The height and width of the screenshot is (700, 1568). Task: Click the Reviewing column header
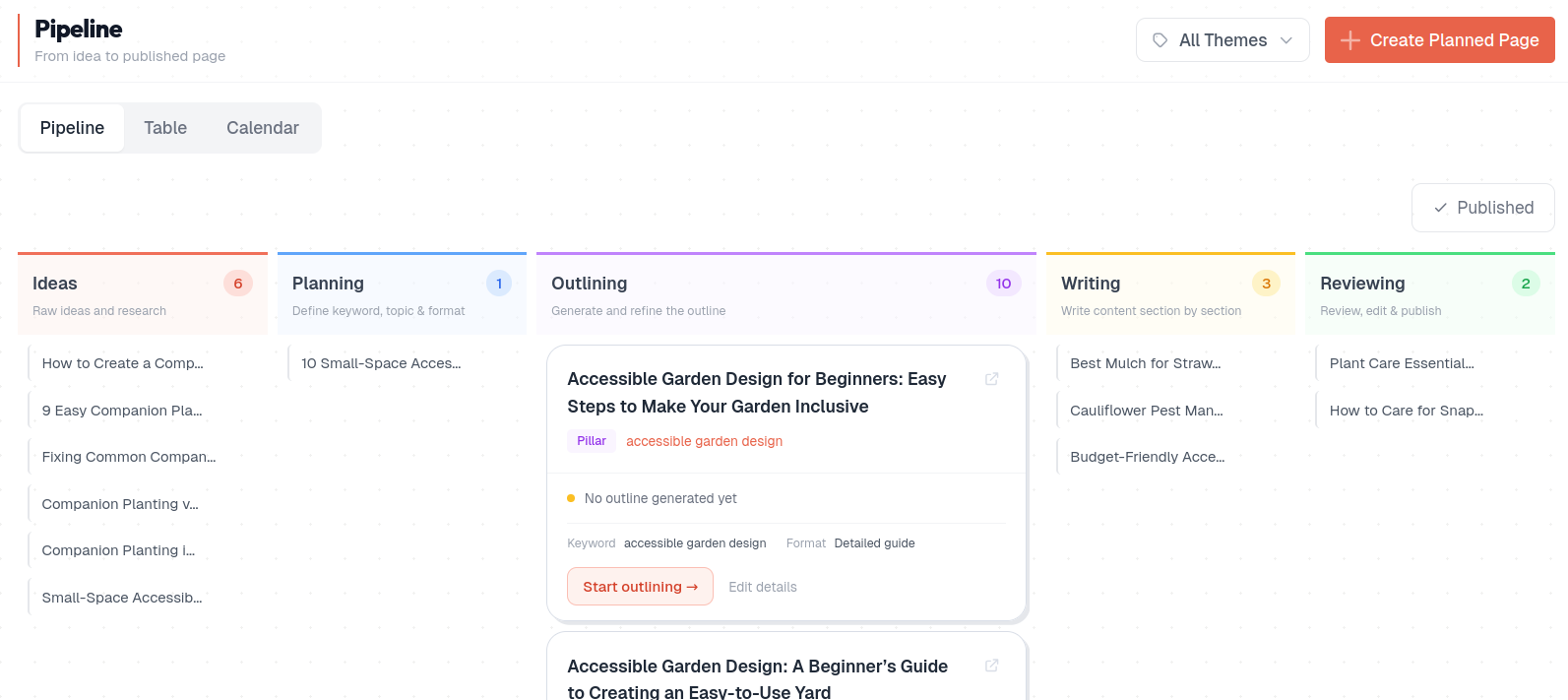(1430, 294)
